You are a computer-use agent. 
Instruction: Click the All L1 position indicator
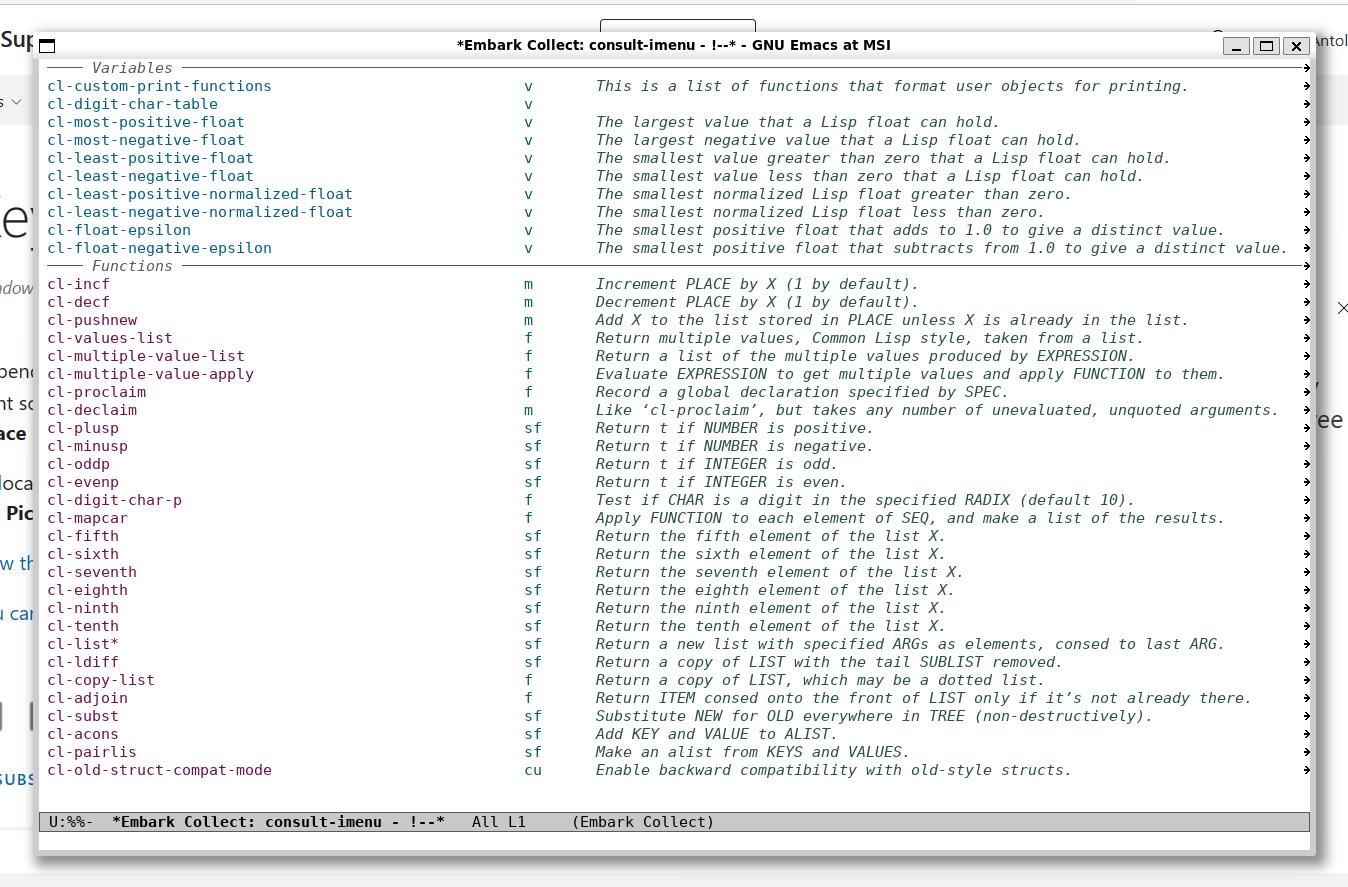498,821
